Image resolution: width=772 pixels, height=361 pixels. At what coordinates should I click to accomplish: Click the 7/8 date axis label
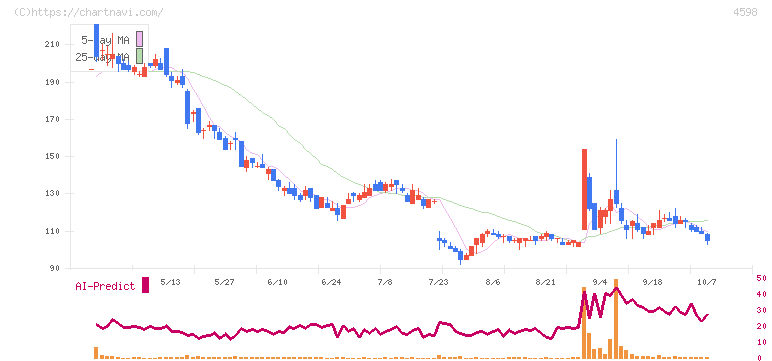pos(385,282)
